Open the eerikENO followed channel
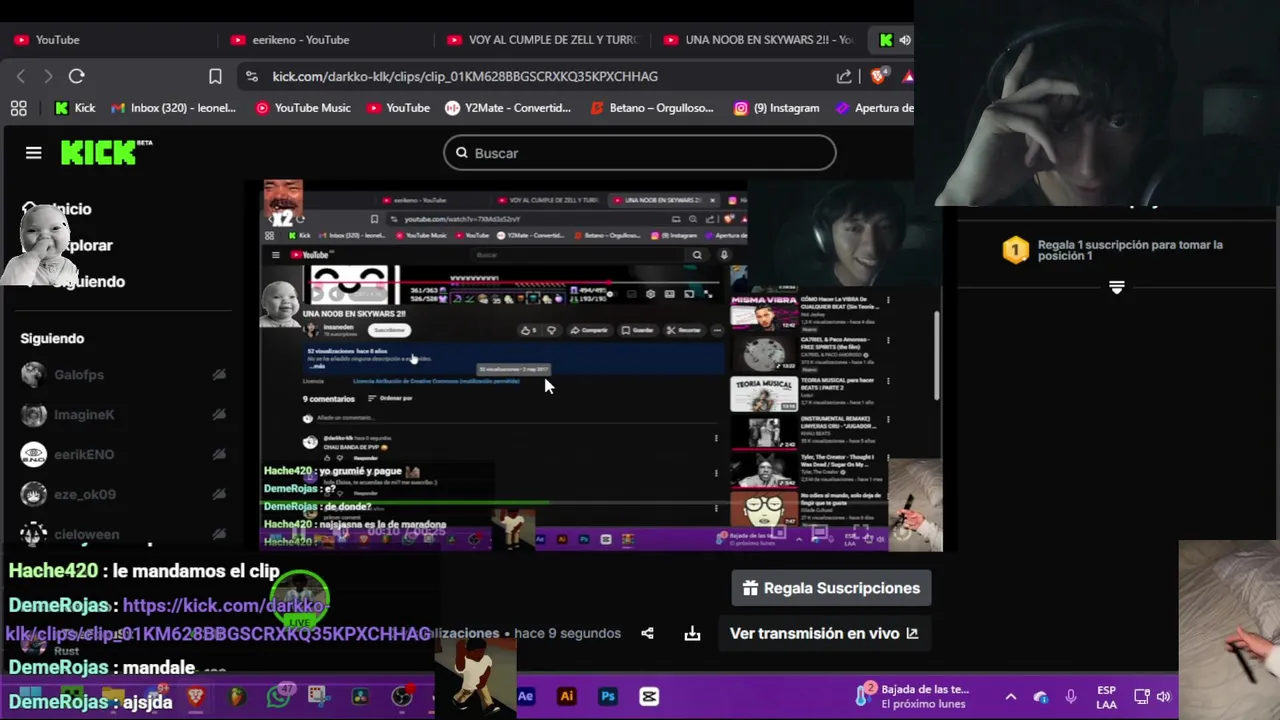Image resolution: width=1280 pixels, height=720 pixels. (124, 454)
